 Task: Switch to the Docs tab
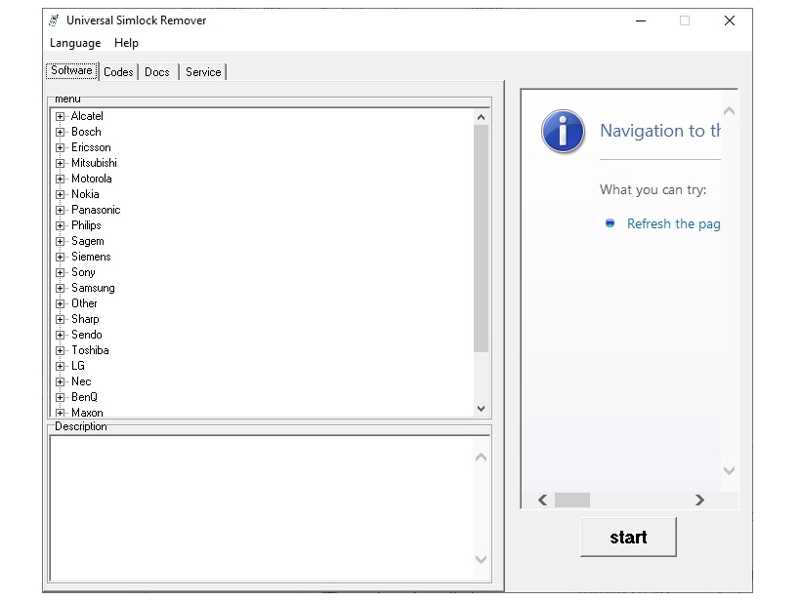tap(157, 72)
